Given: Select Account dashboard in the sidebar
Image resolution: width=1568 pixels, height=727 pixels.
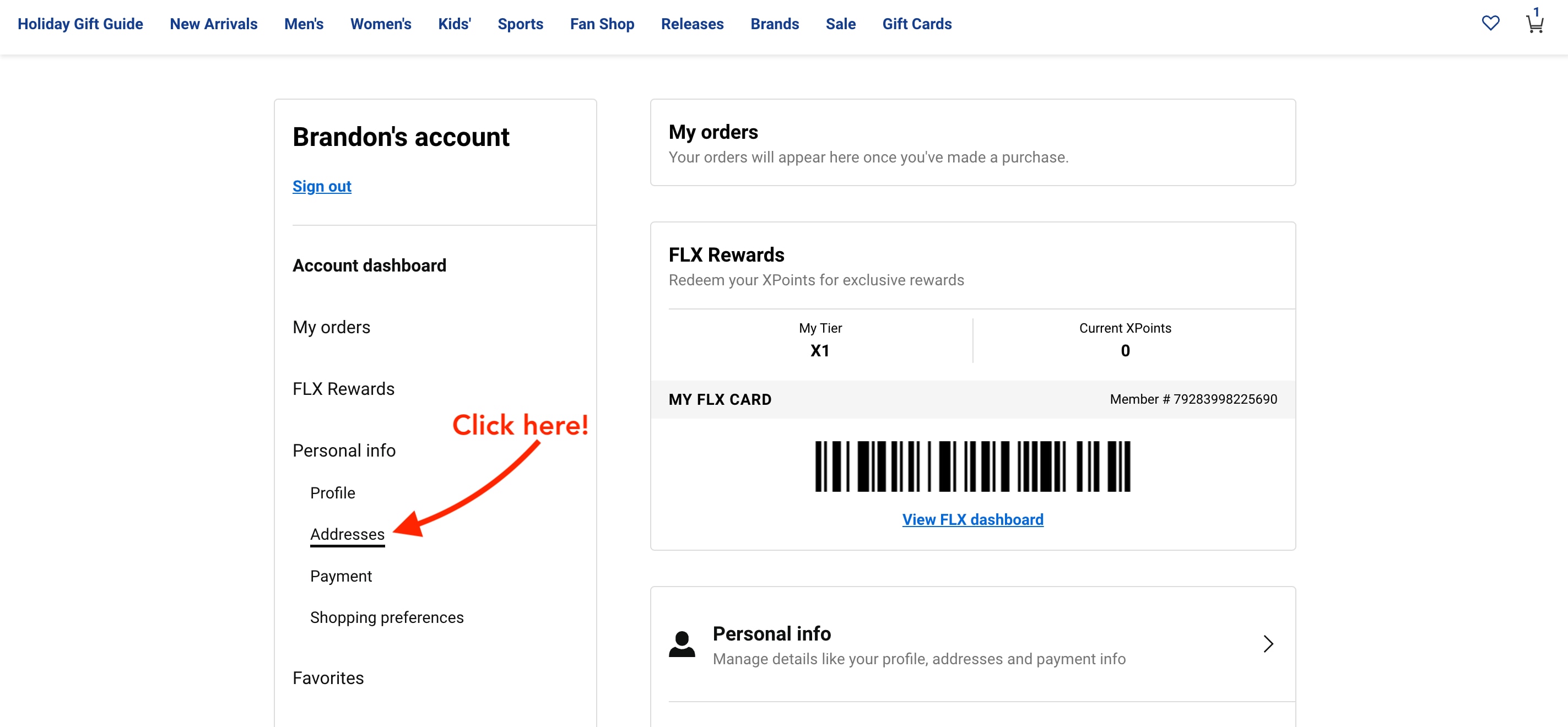Looking at the screenshot, I should (x=369, y=265).
